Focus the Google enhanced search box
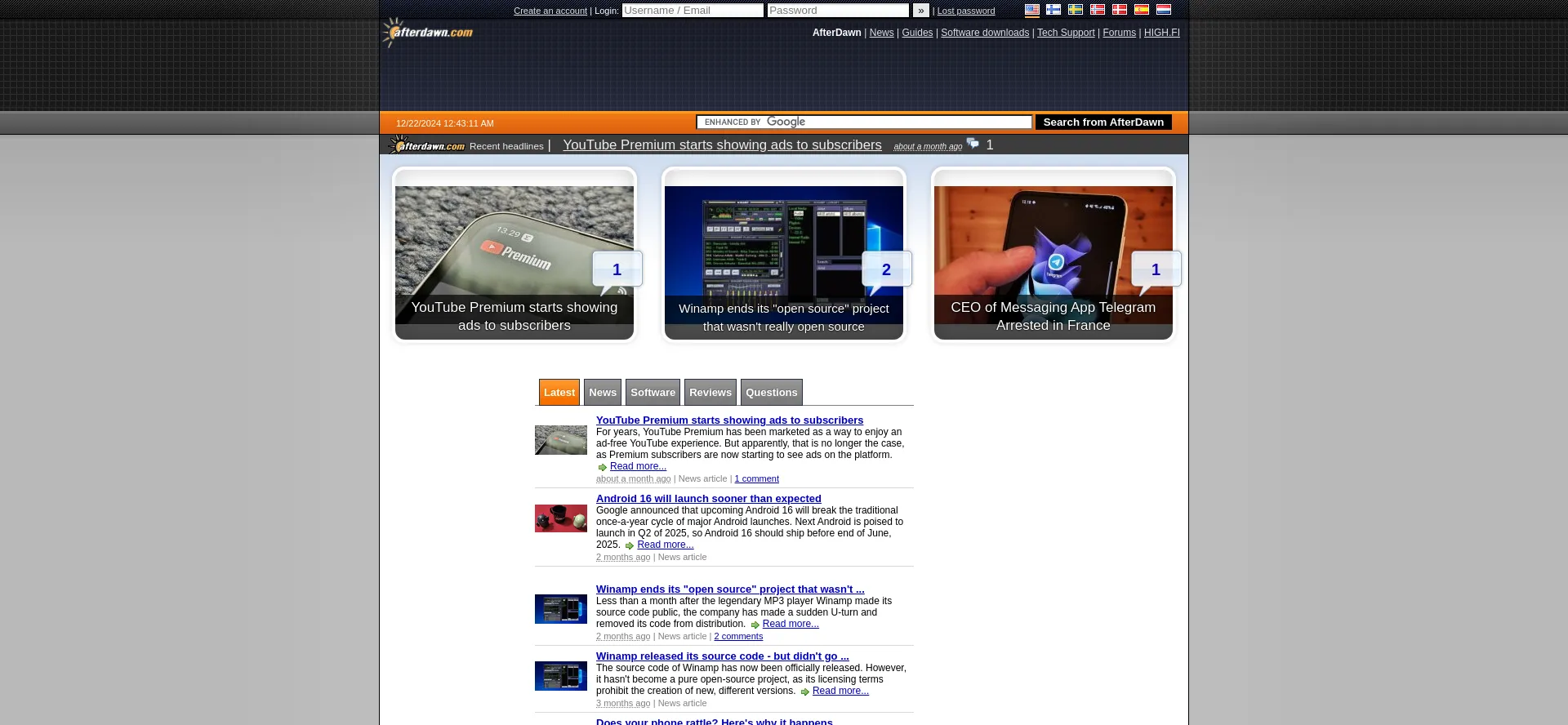This screenshot has width=1568, height=725. click(864, 122)
